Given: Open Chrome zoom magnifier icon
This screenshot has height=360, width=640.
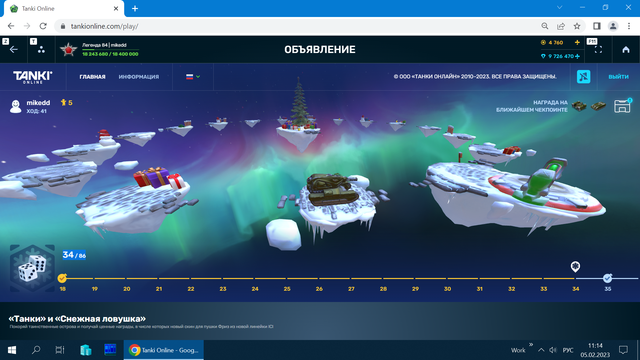Looking at the screenshot, I should (x=544, y=26).
